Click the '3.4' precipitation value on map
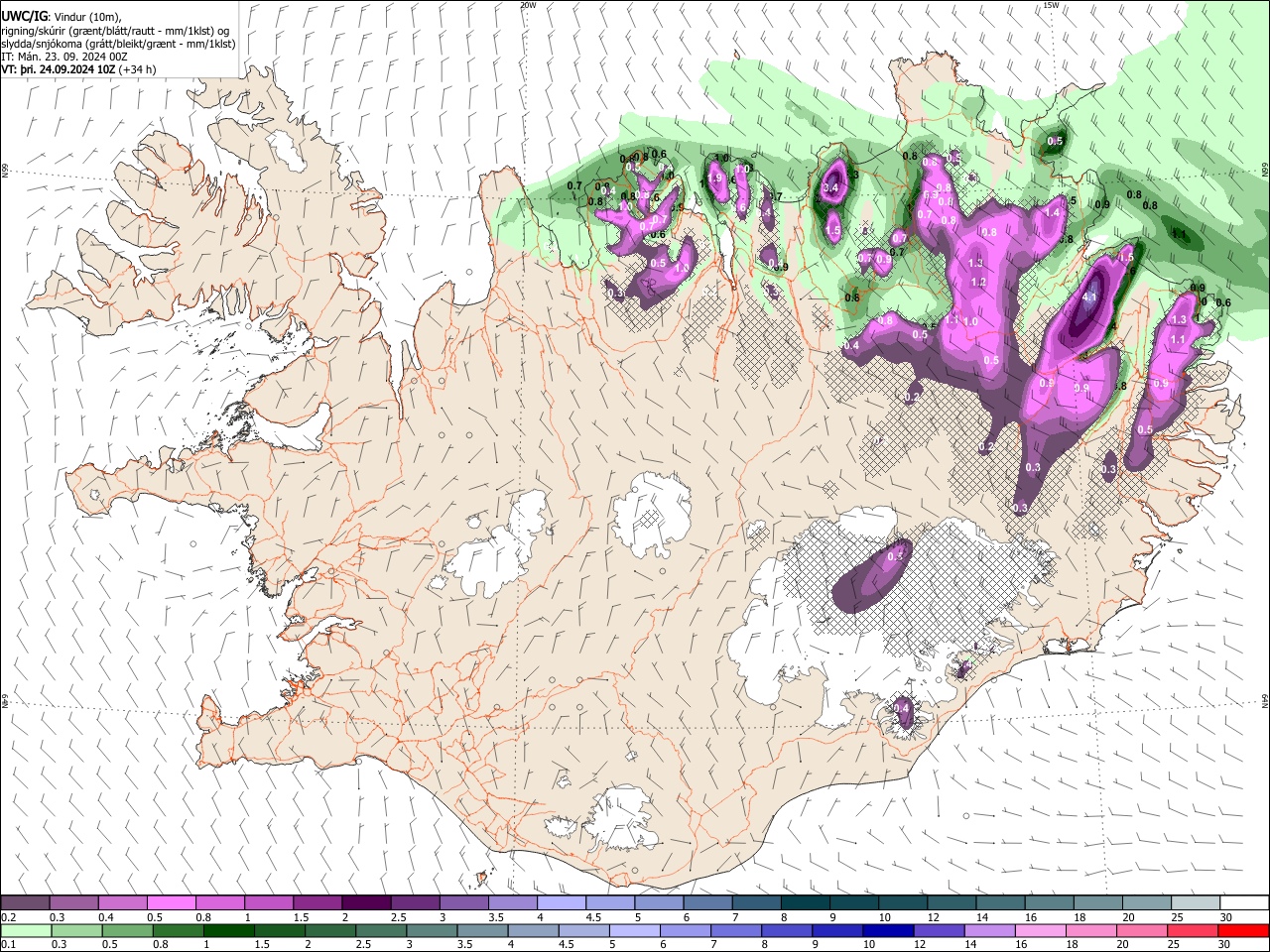The image size is (1270, 952). click(x=831, y=187)
